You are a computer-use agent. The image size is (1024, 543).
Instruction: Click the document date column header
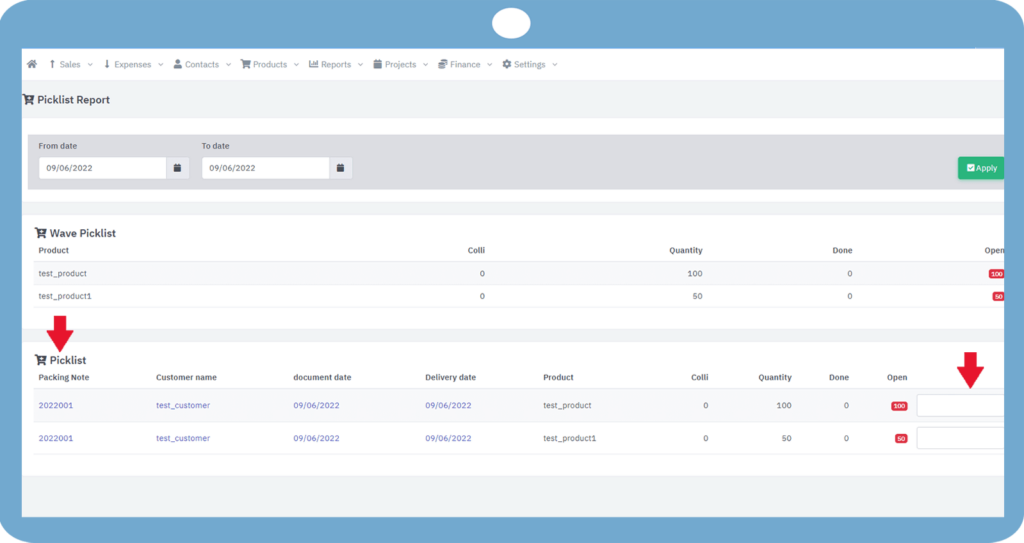pyautogui.click(x=322, y=377)
